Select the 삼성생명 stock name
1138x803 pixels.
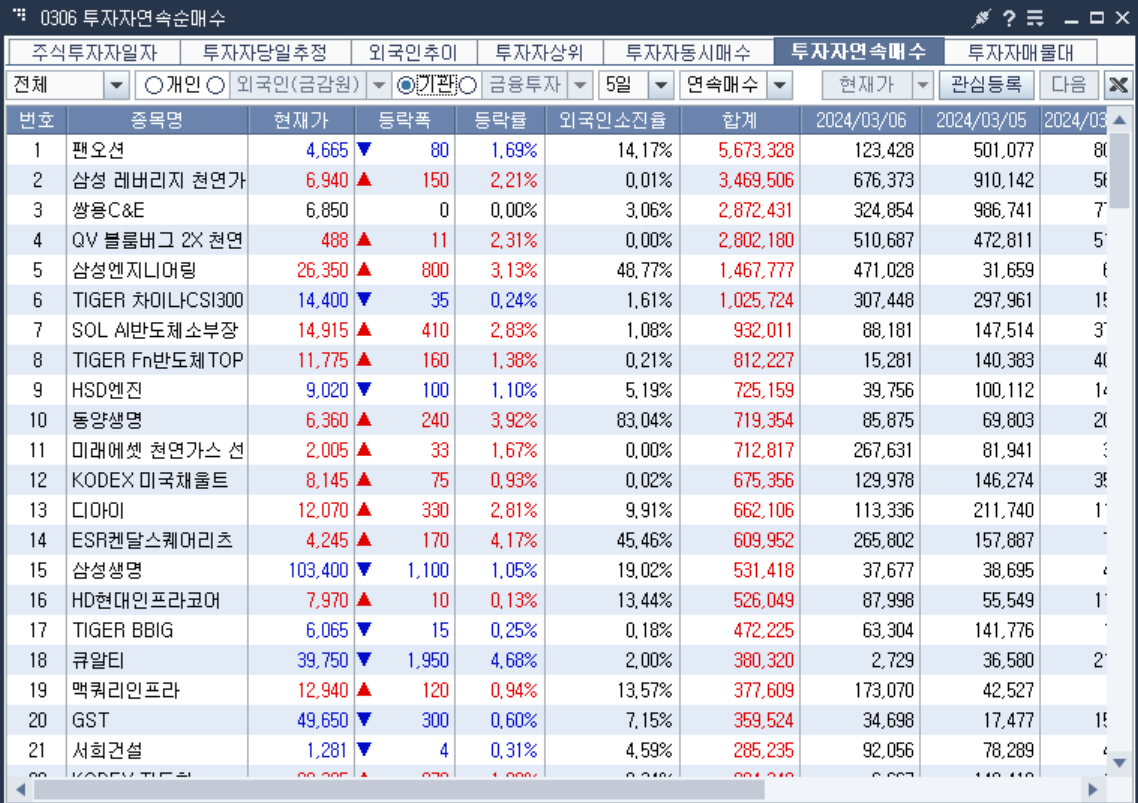tap(107, 570)
